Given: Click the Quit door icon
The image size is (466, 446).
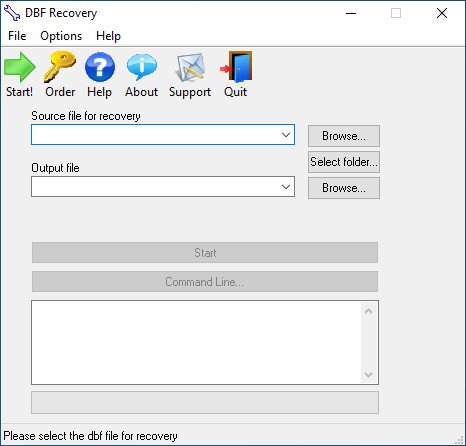Looking at the screenshot, I should (236, 67).
